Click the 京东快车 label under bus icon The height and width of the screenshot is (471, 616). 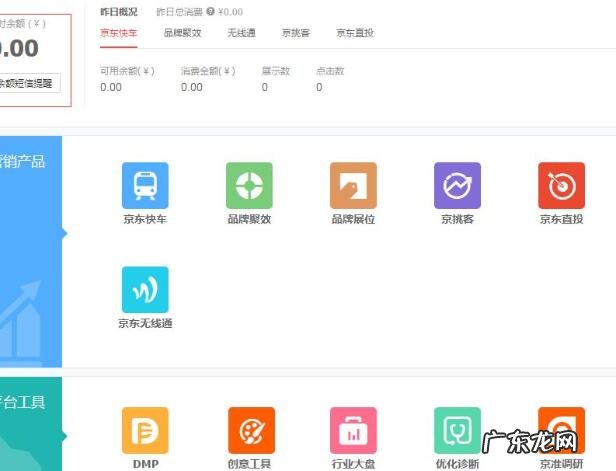(x=145, y=219)
